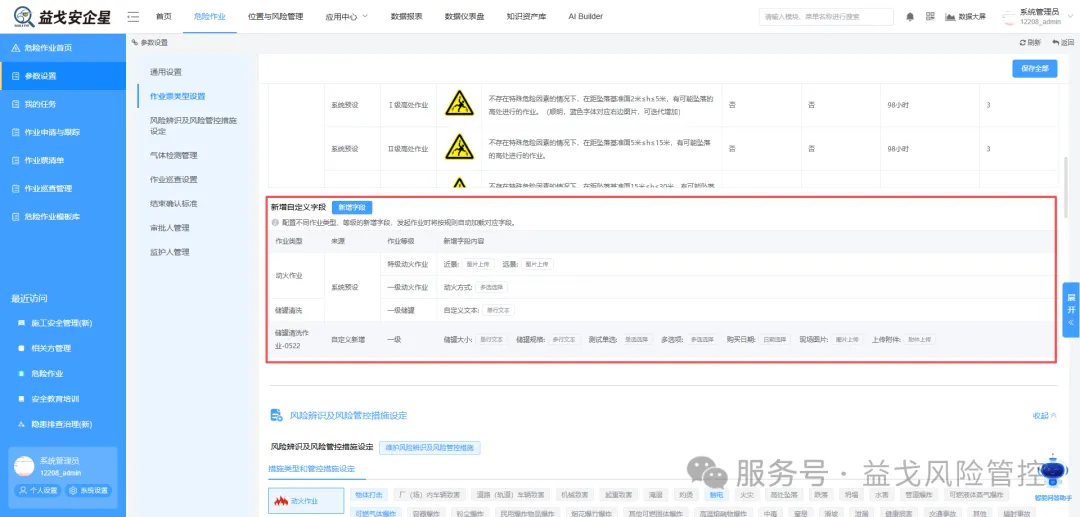Open 作业申请与跟踪 in sidebar

pos(63,132)
